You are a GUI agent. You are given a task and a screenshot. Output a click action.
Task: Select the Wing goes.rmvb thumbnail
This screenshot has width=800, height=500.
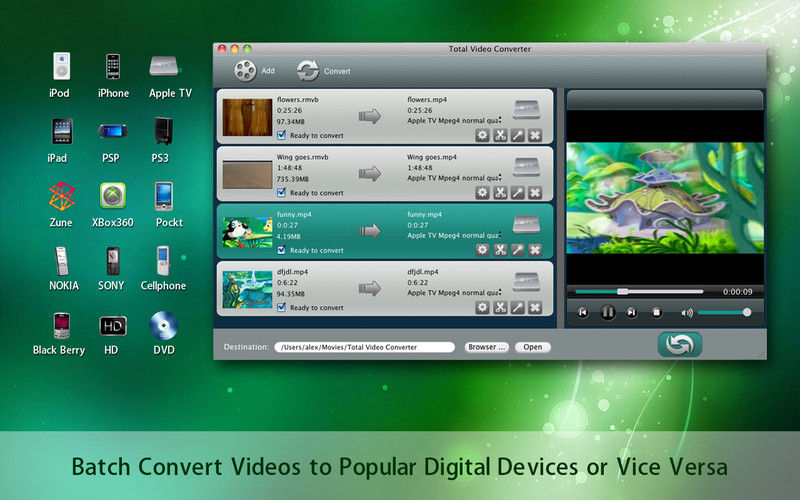247,174
